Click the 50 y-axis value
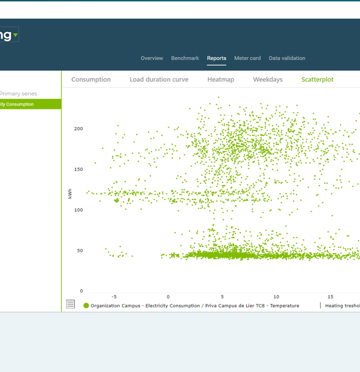The image size is (360, 372). [80, 251]
